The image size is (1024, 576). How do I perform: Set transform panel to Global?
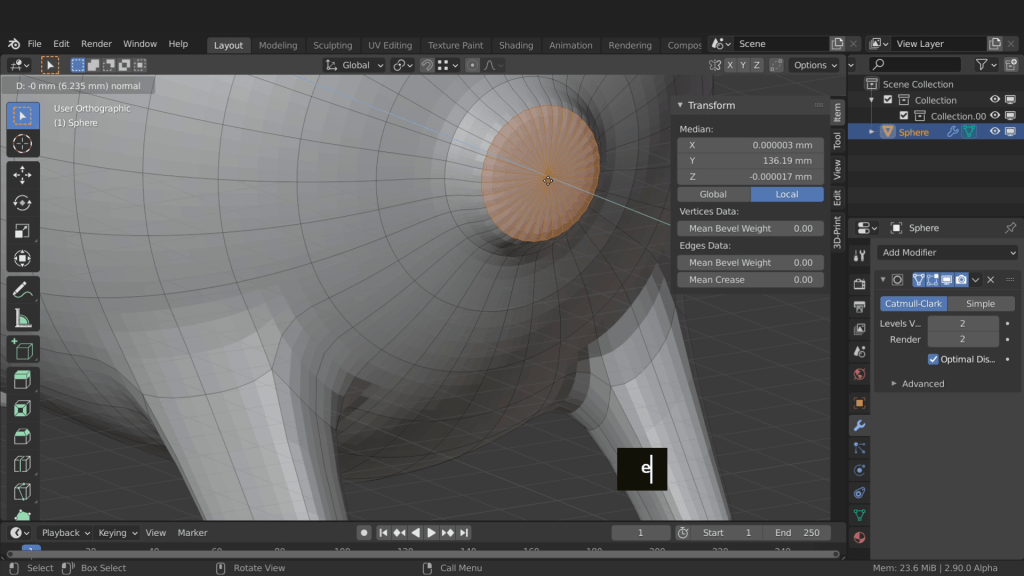click(x=713, y=194)
